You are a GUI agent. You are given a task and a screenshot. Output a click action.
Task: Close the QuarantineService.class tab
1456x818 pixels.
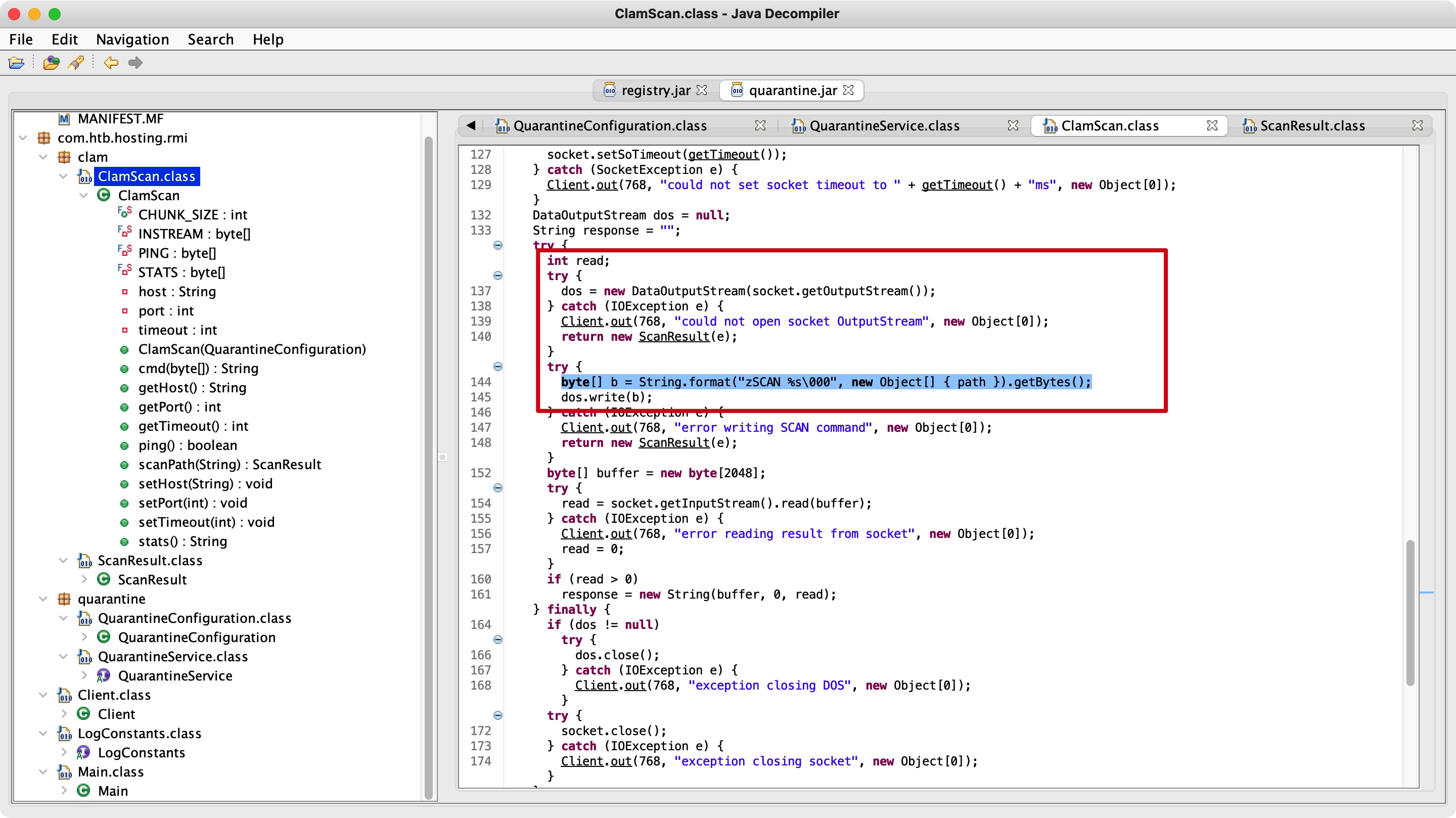tap(1013, 125)
